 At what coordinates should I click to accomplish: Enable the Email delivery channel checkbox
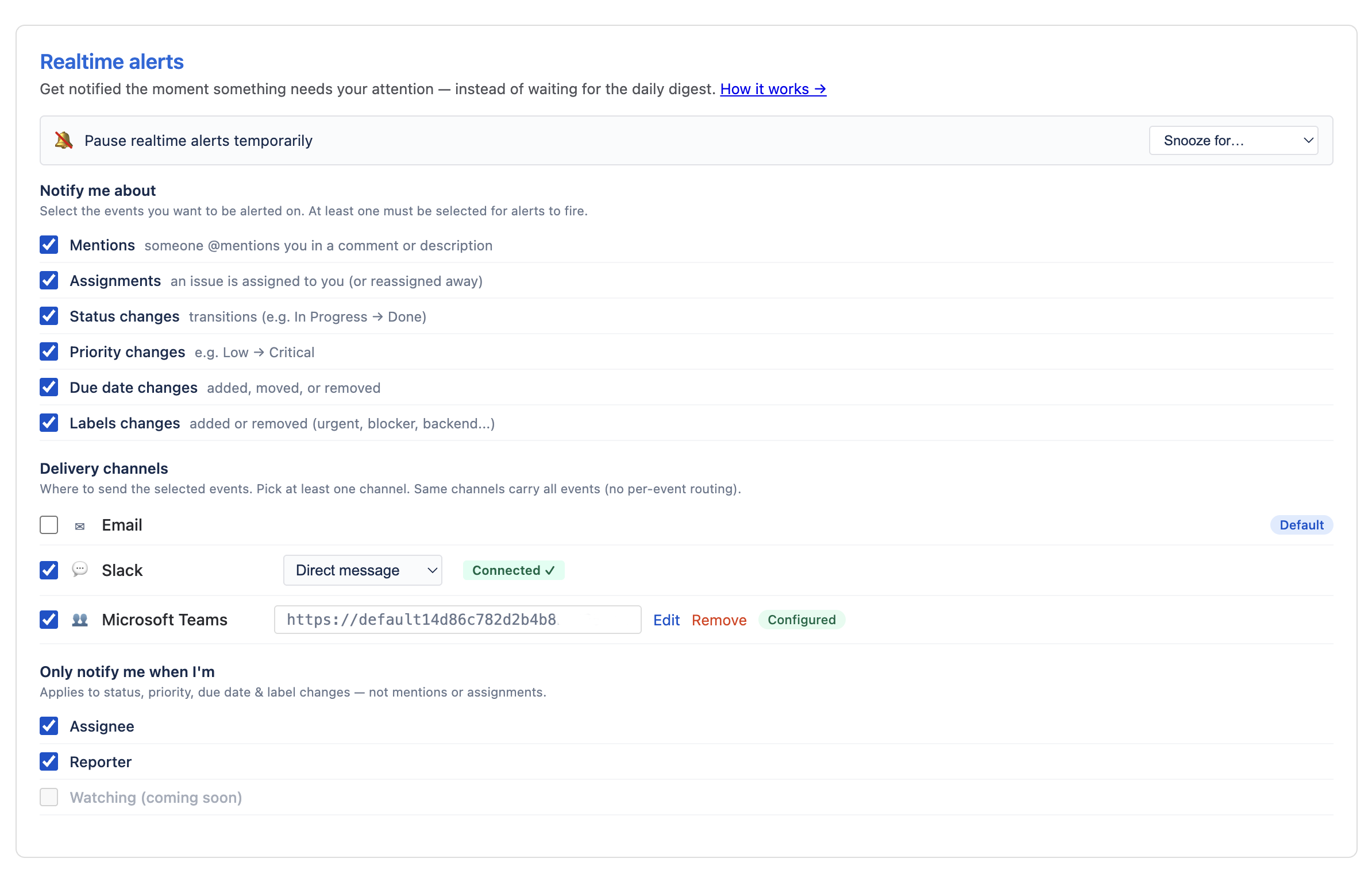pyautogui.click(x=49, y=525)
